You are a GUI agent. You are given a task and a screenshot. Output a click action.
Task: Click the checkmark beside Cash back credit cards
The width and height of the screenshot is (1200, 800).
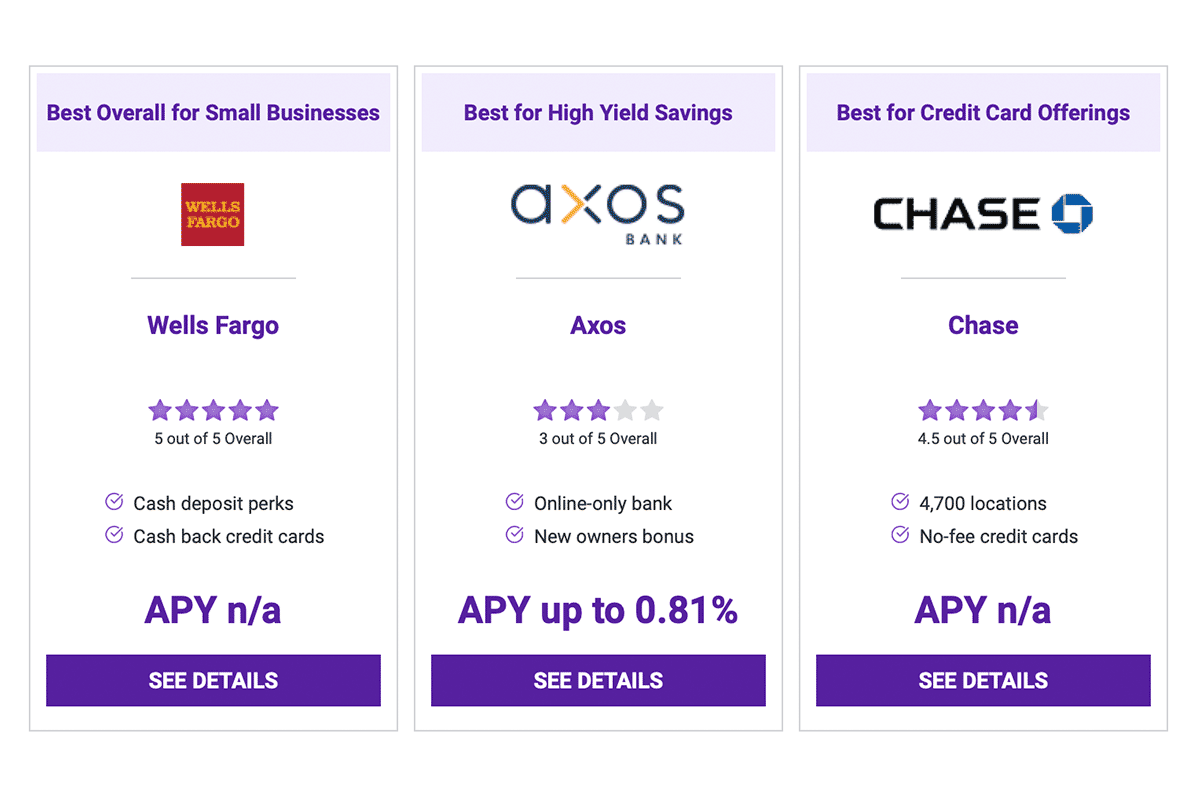(114, 535)
